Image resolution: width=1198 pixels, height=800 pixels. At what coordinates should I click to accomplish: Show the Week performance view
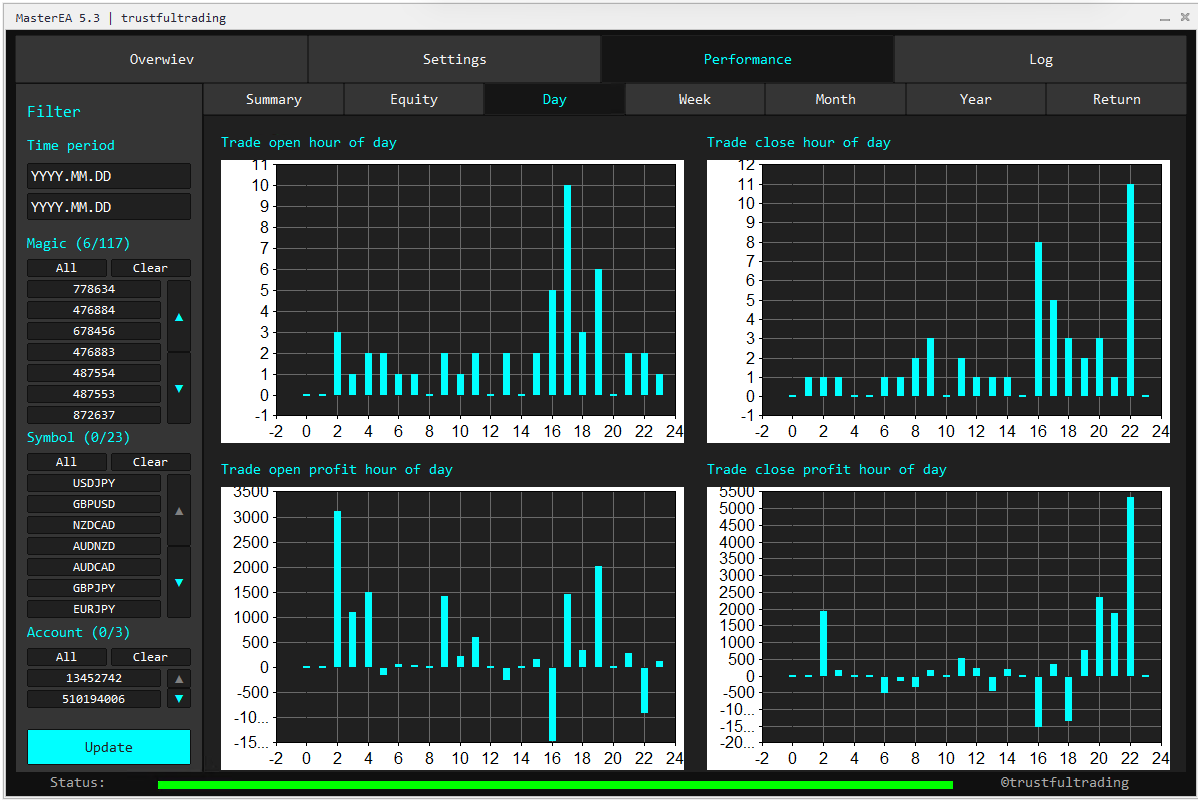(694, 99)
